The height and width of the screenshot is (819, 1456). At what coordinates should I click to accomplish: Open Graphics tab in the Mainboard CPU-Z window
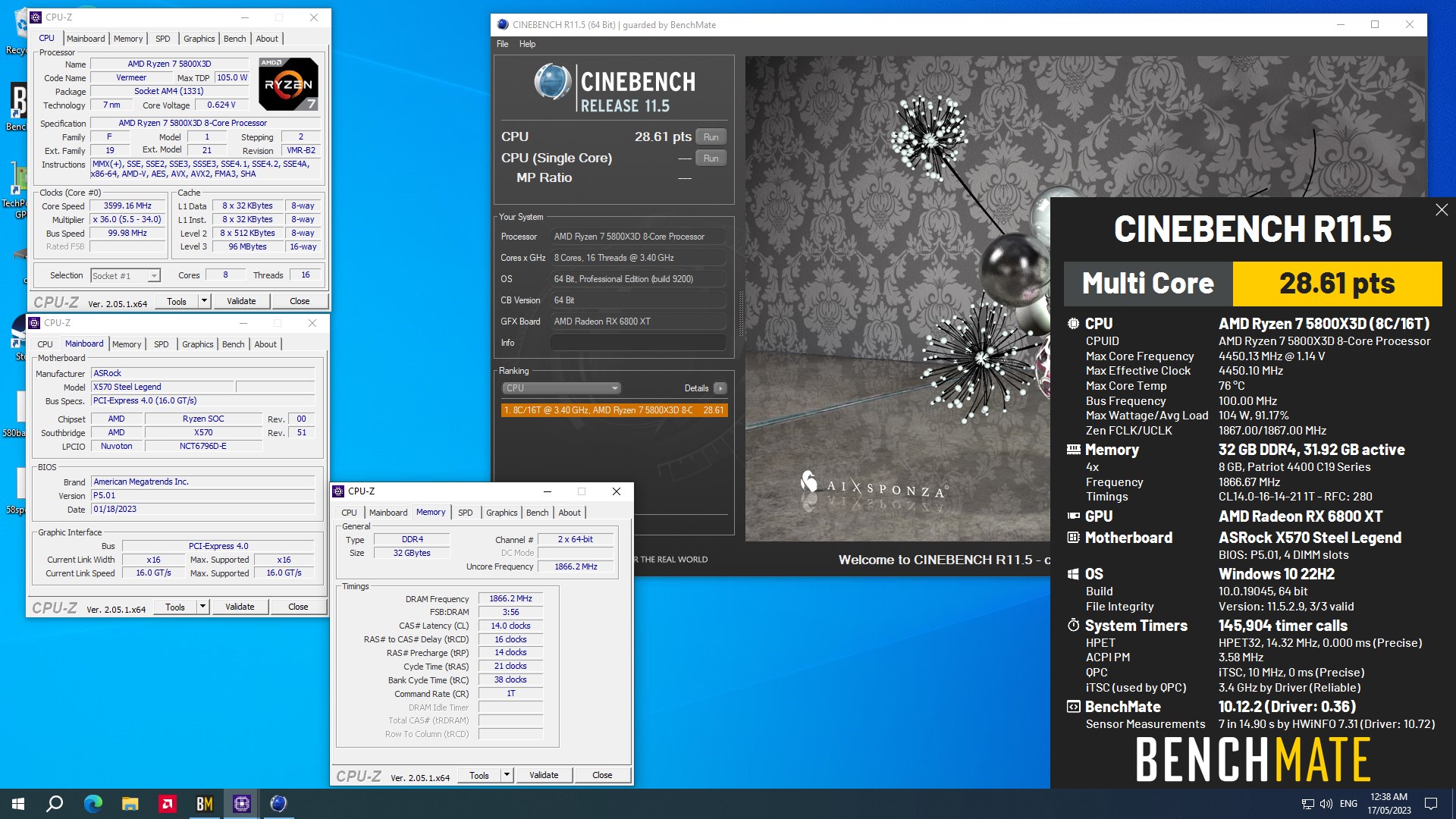point(197,344)
